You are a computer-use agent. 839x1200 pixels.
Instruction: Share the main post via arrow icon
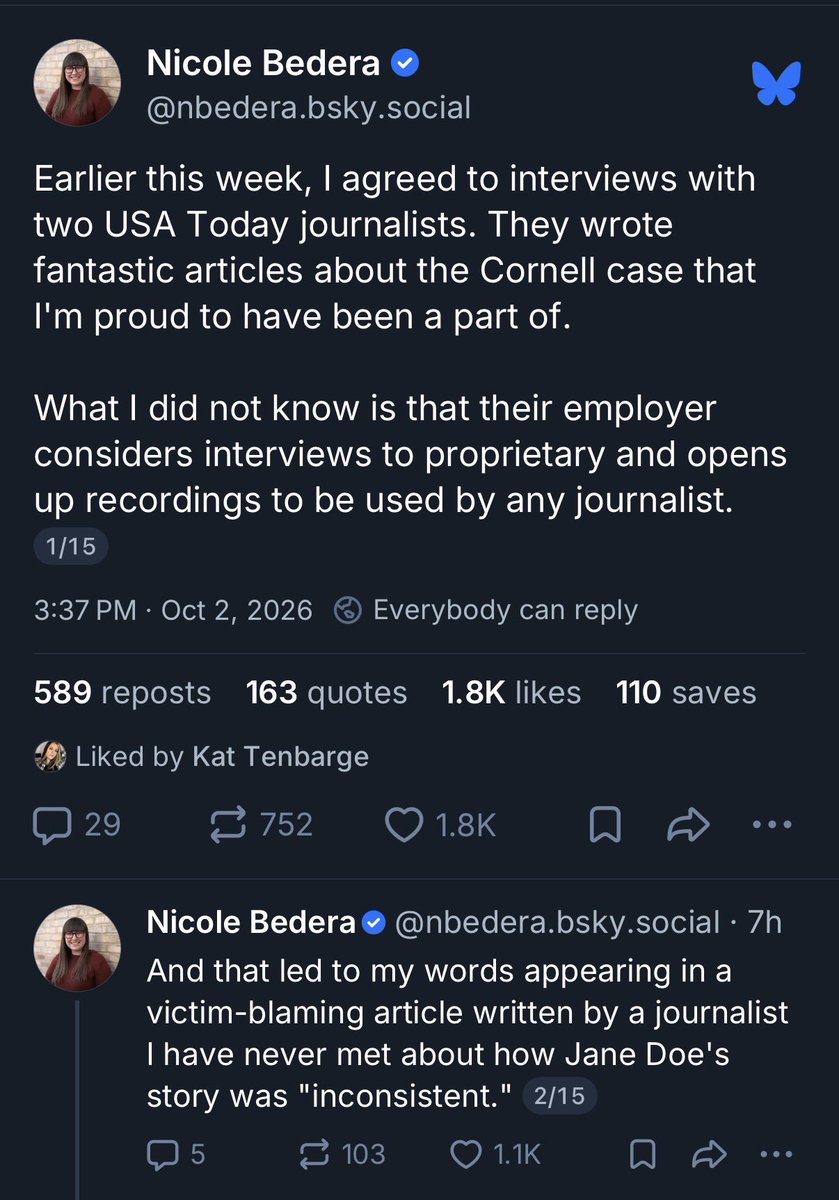[688, 824]
